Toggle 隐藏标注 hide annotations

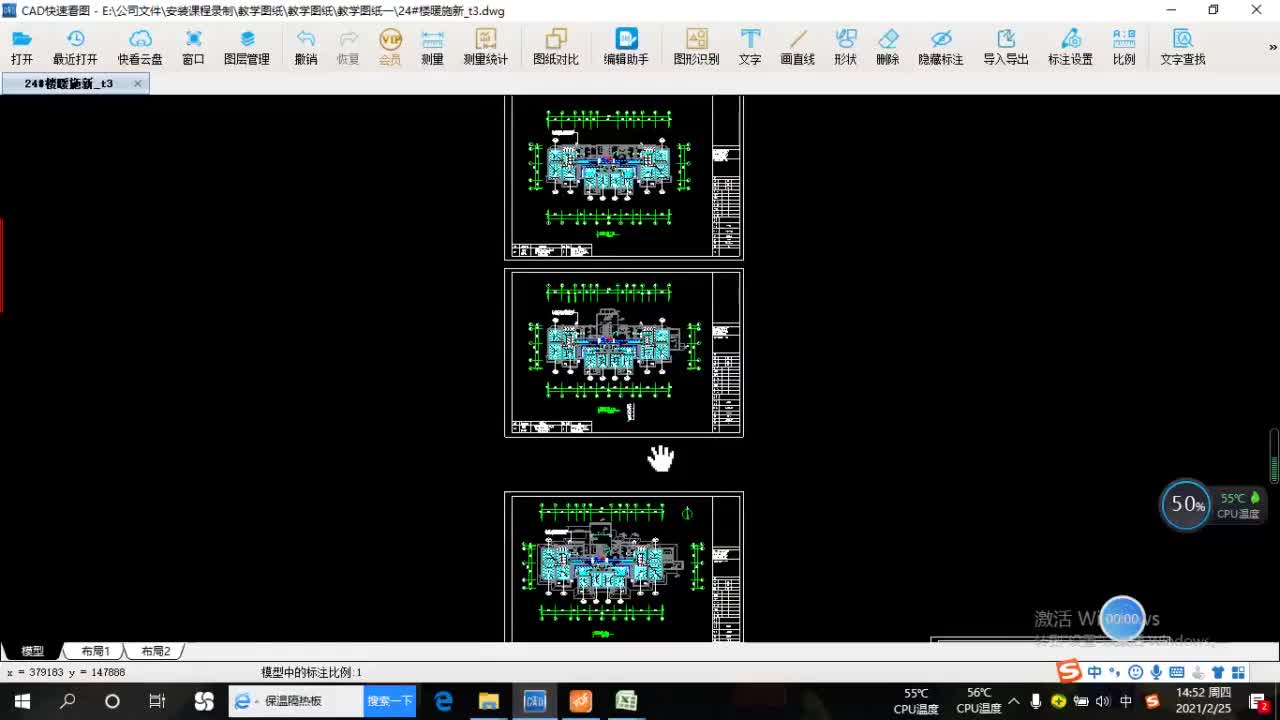(x=941, y=47)
